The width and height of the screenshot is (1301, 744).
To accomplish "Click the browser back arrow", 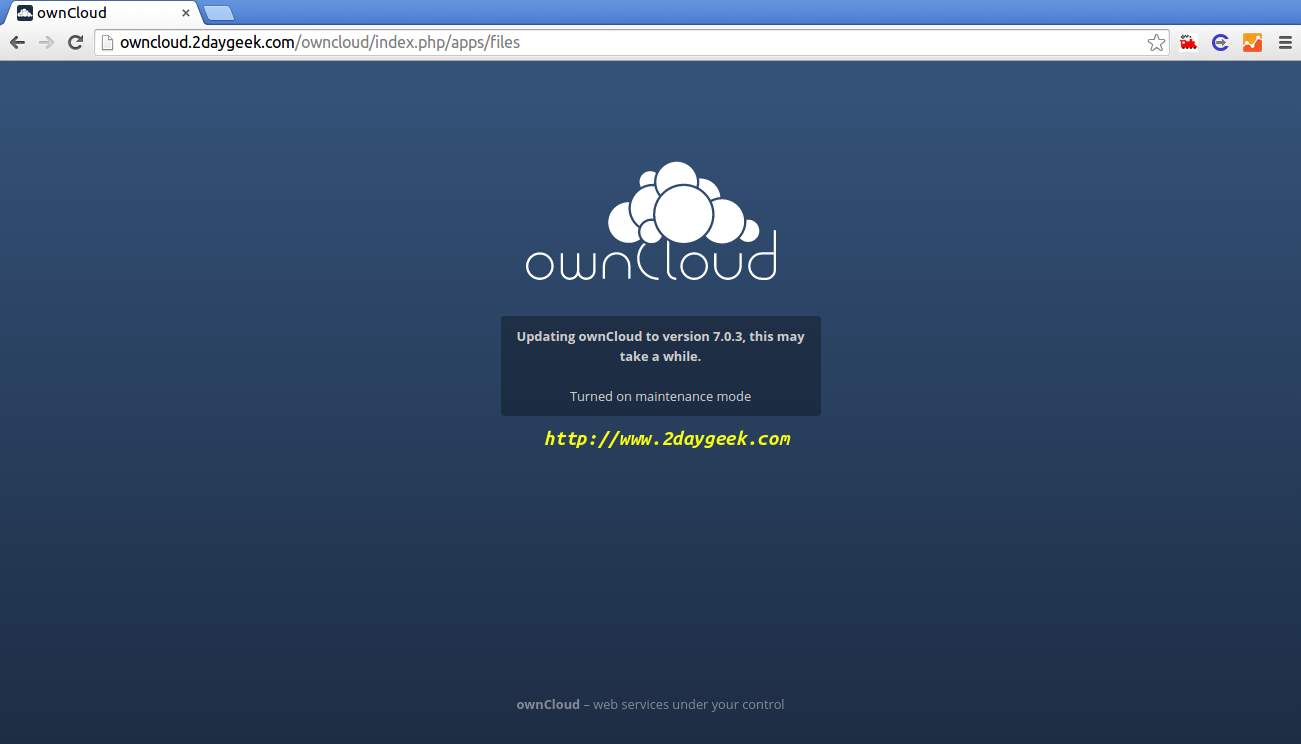I will tap(17, 42).
